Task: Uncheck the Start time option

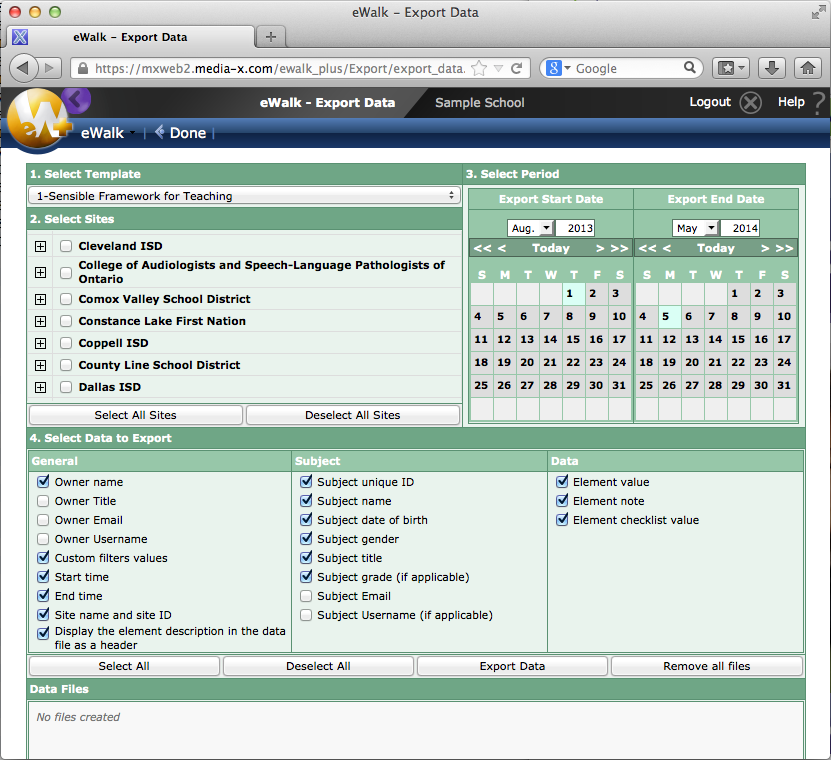Action: click(x=43, y=576)
